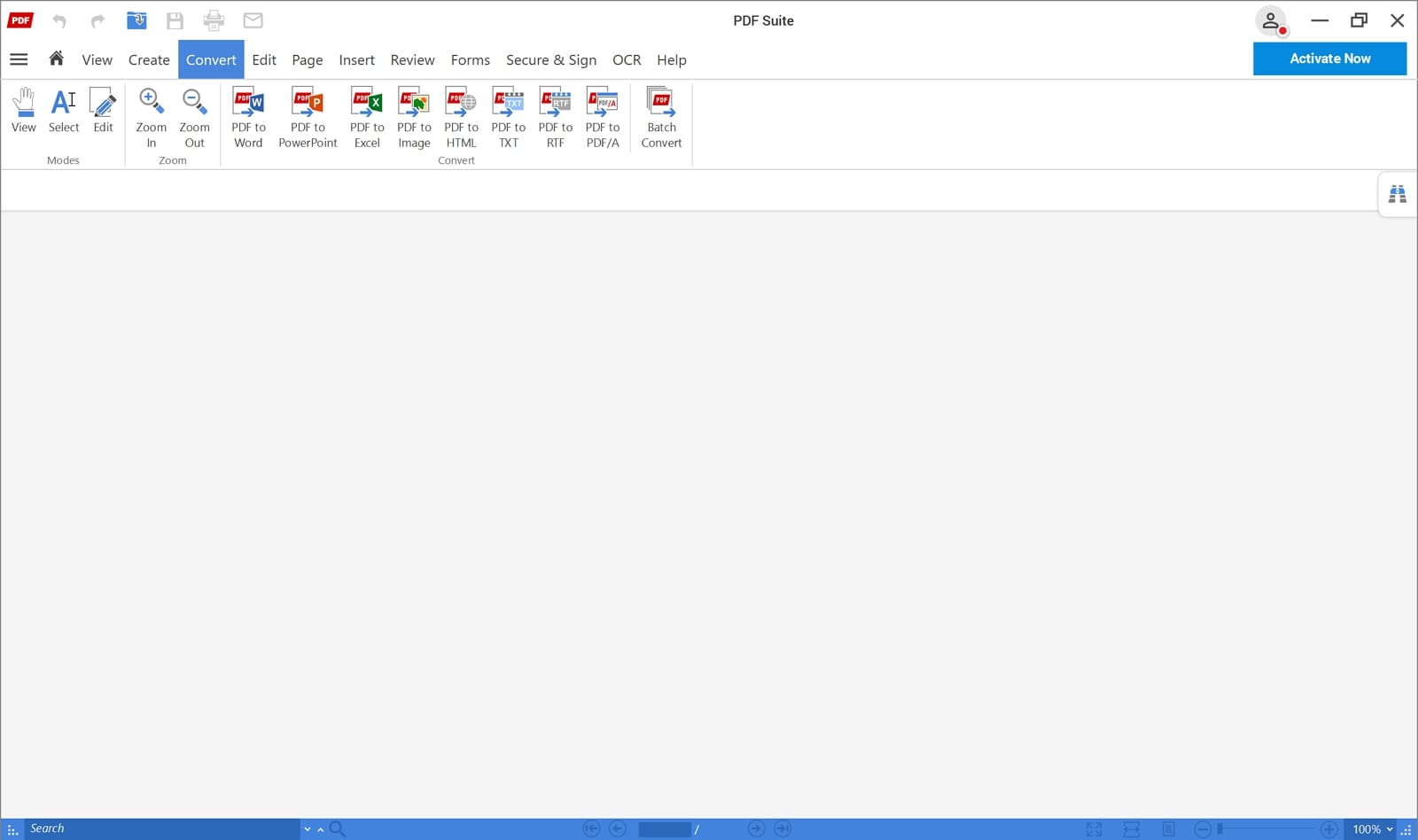Click the red PDF app logo
This screenshot has height=840, width=1418.
coord(20,19)
